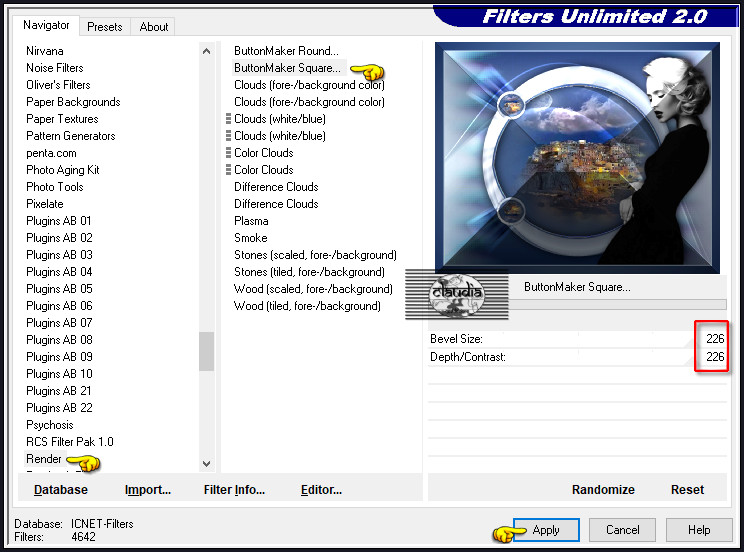Choose Wood (scaled, fore-/background) filter
This screenshot has height=552, width=744.
(x=313, y=289)
